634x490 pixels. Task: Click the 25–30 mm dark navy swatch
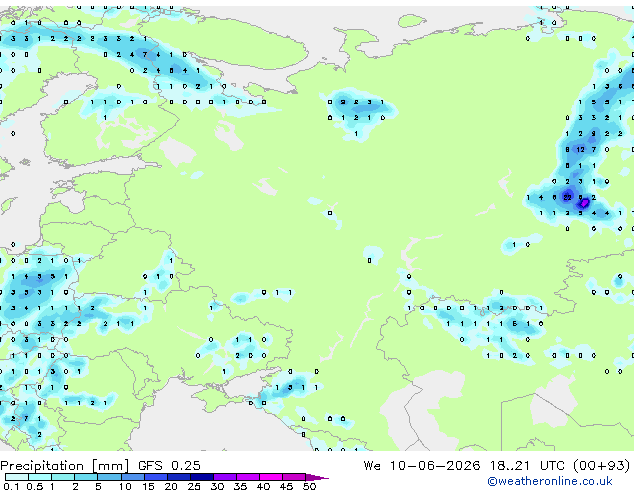point(201,477)
